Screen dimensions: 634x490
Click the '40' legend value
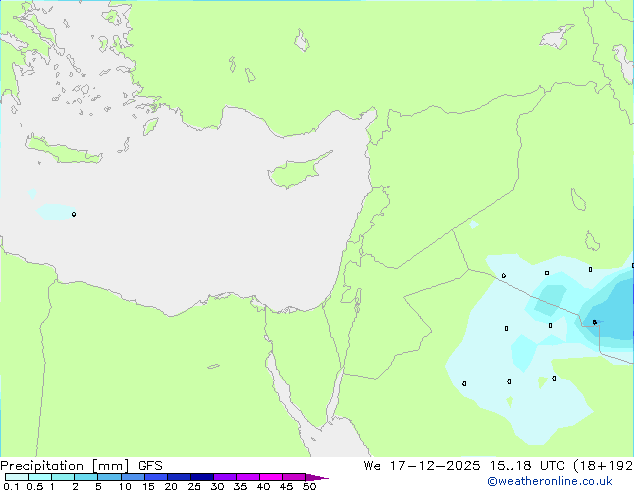[263, 486]
